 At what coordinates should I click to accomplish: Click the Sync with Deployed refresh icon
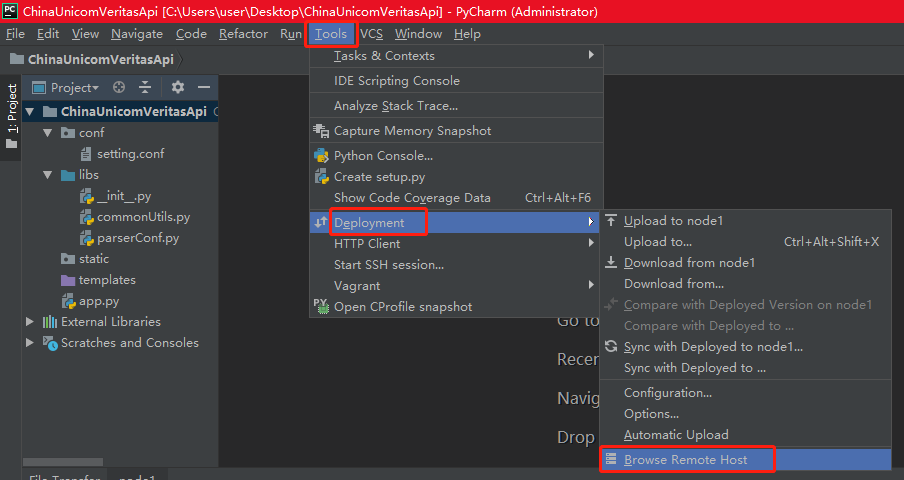[x=611, y=347]
